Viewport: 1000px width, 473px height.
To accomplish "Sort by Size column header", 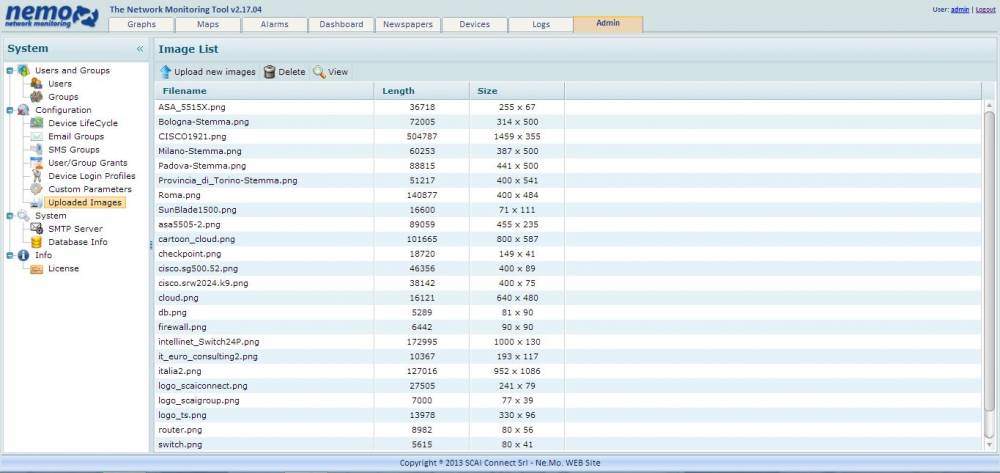I will coord(517,91).
